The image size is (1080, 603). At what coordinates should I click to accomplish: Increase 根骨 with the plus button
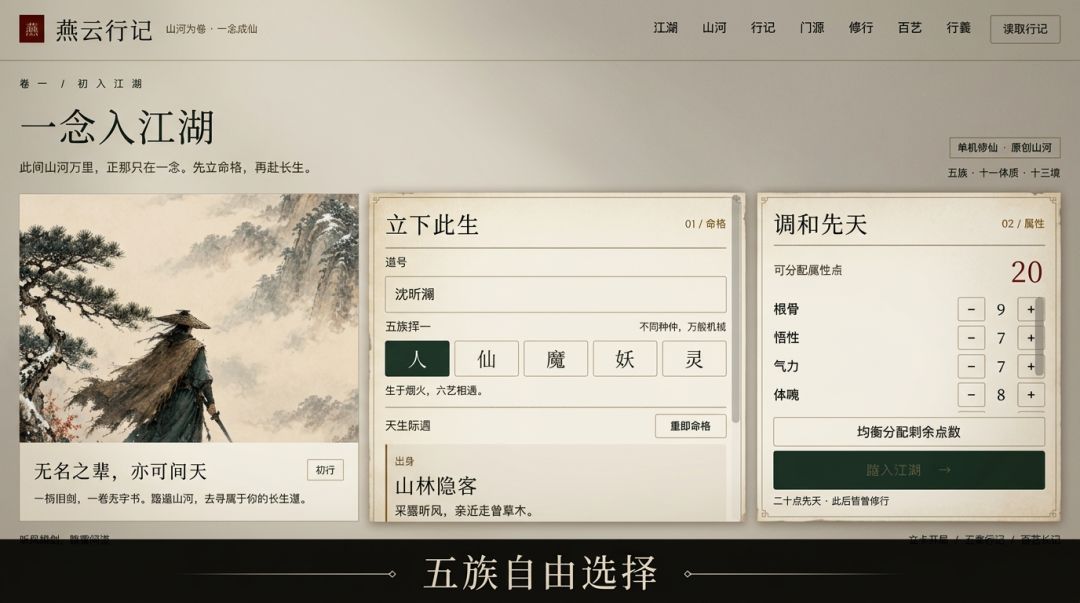click(1030, 309)
